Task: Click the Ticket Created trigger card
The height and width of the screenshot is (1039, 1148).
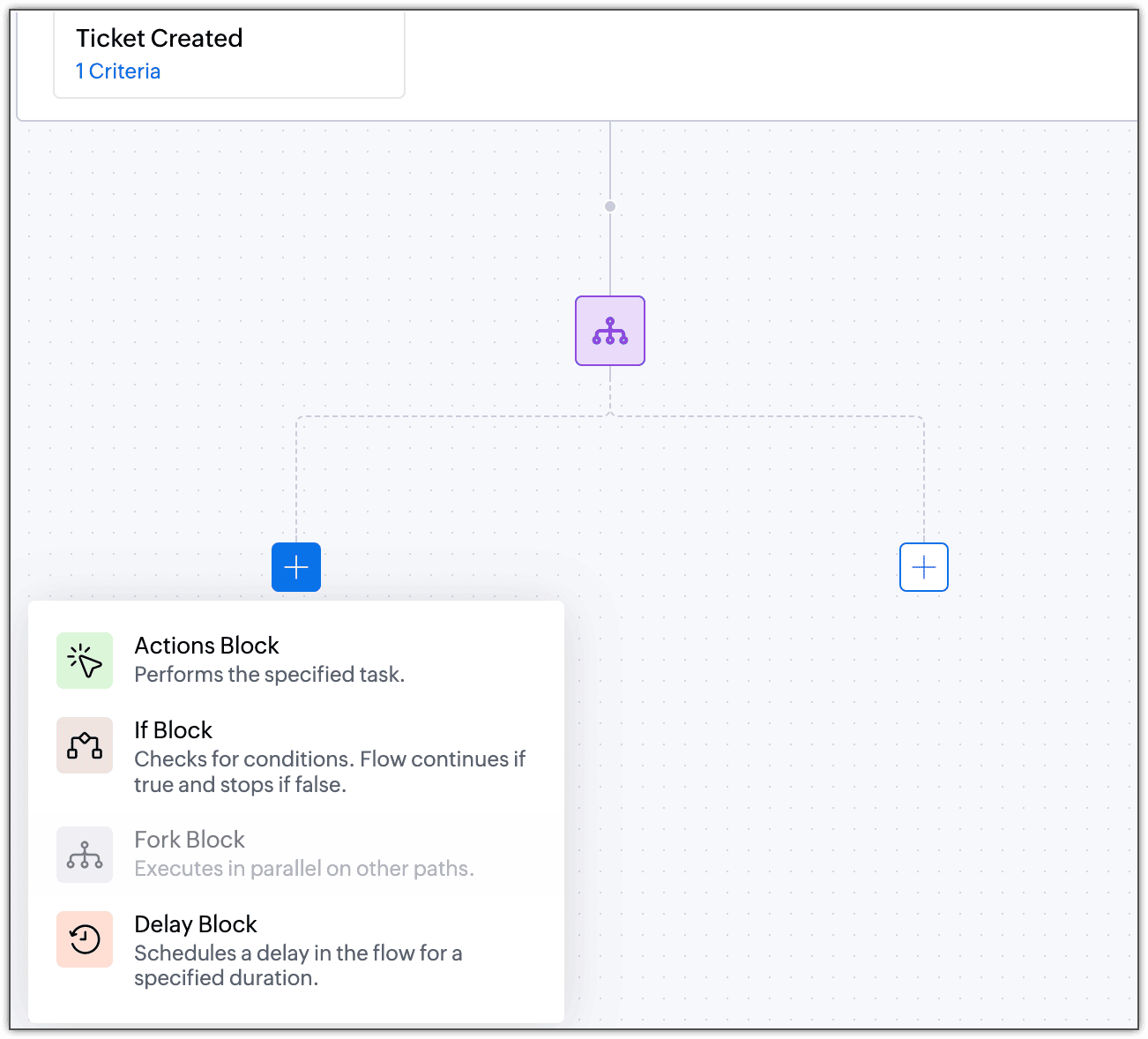Action: coord(229,54)
